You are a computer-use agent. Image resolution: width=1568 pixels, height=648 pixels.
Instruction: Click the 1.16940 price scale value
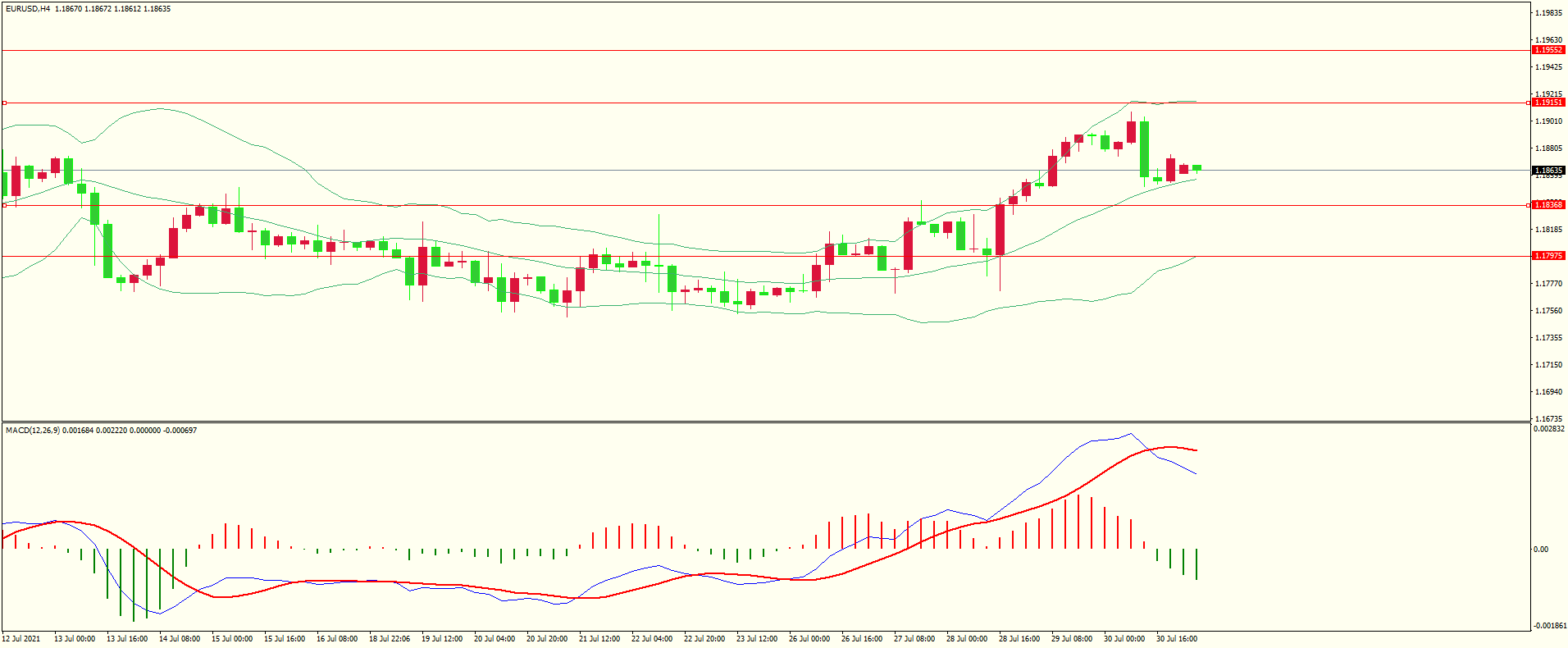1548,392
